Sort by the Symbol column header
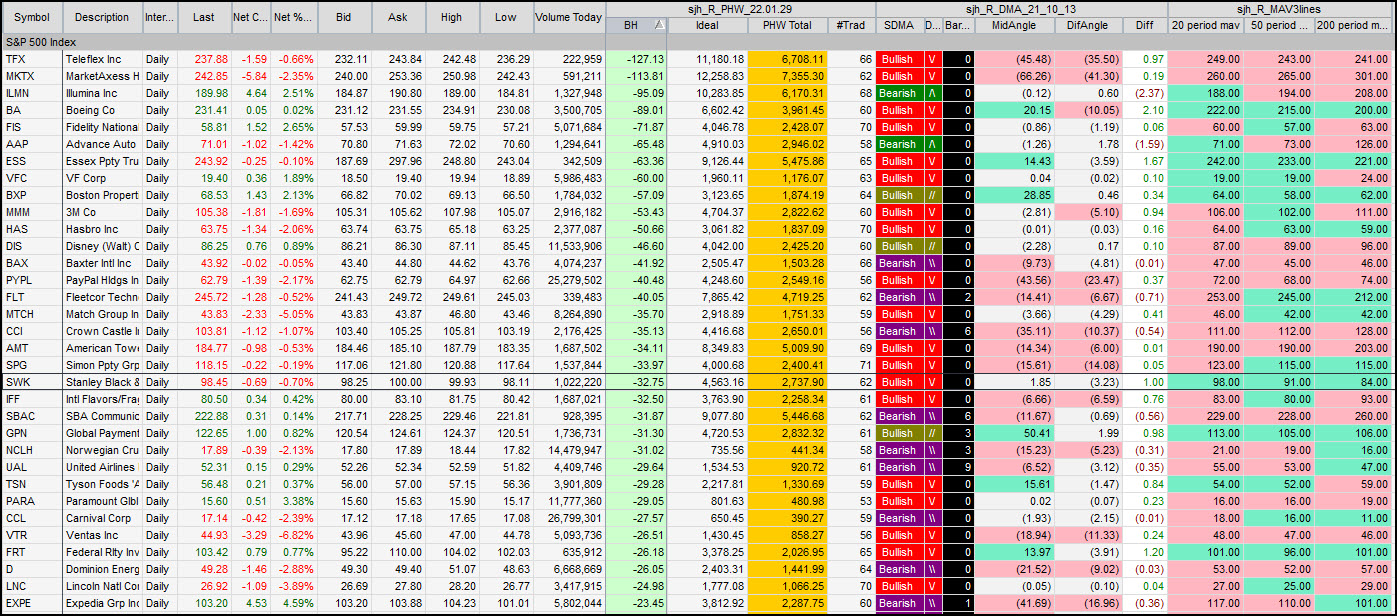Image resolution: width=1397 pixels, height=616 pixels. [x=33, y=17]
